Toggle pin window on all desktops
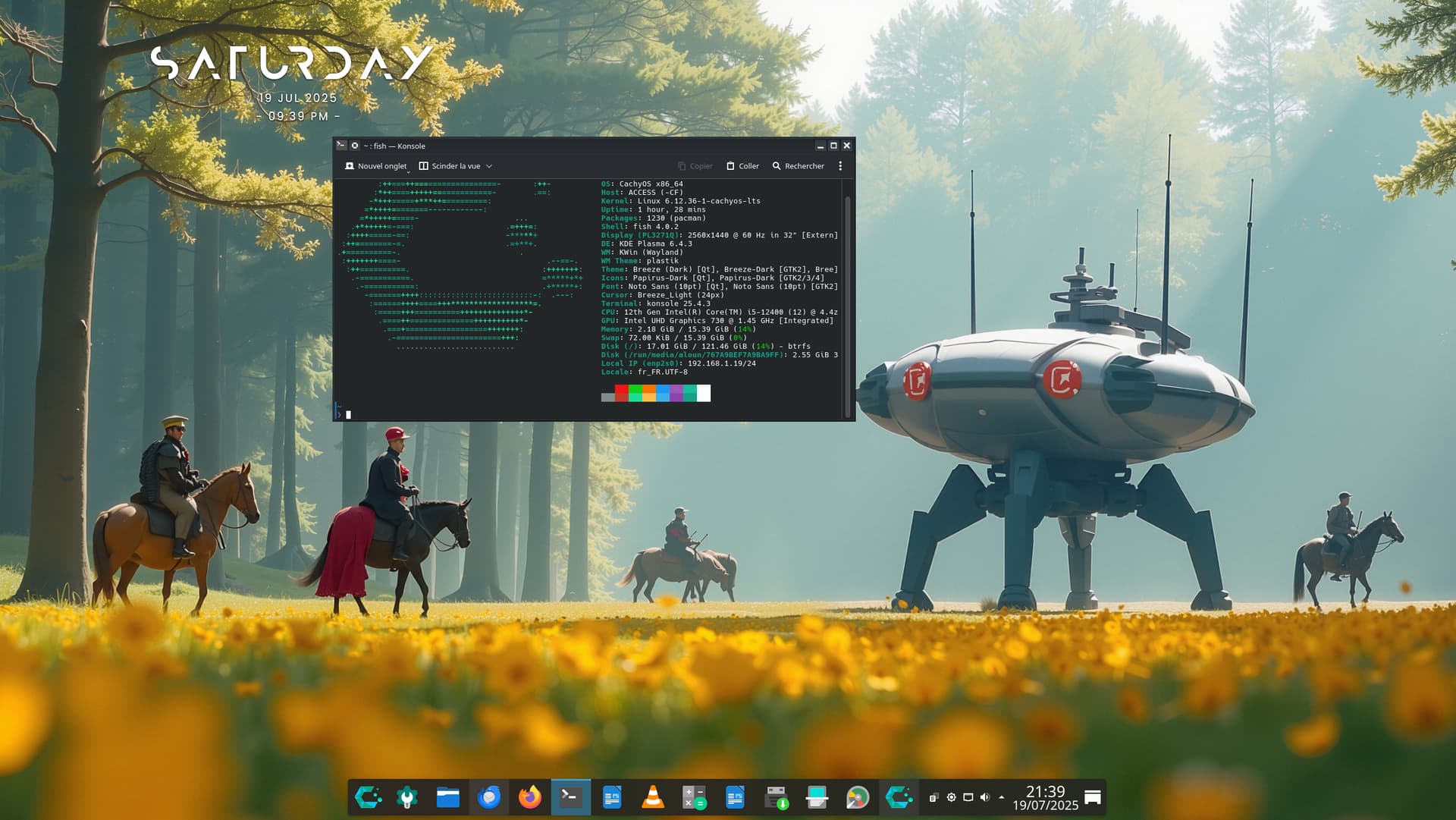 tap(354, 146)
